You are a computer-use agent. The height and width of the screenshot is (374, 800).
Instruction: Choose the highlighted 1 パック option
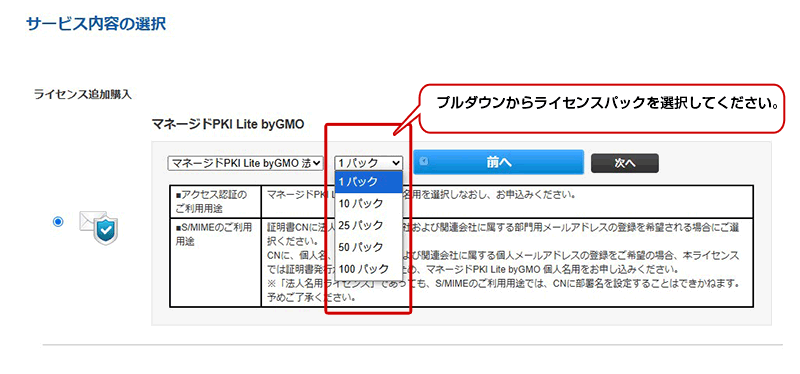(x=368, y=182)
